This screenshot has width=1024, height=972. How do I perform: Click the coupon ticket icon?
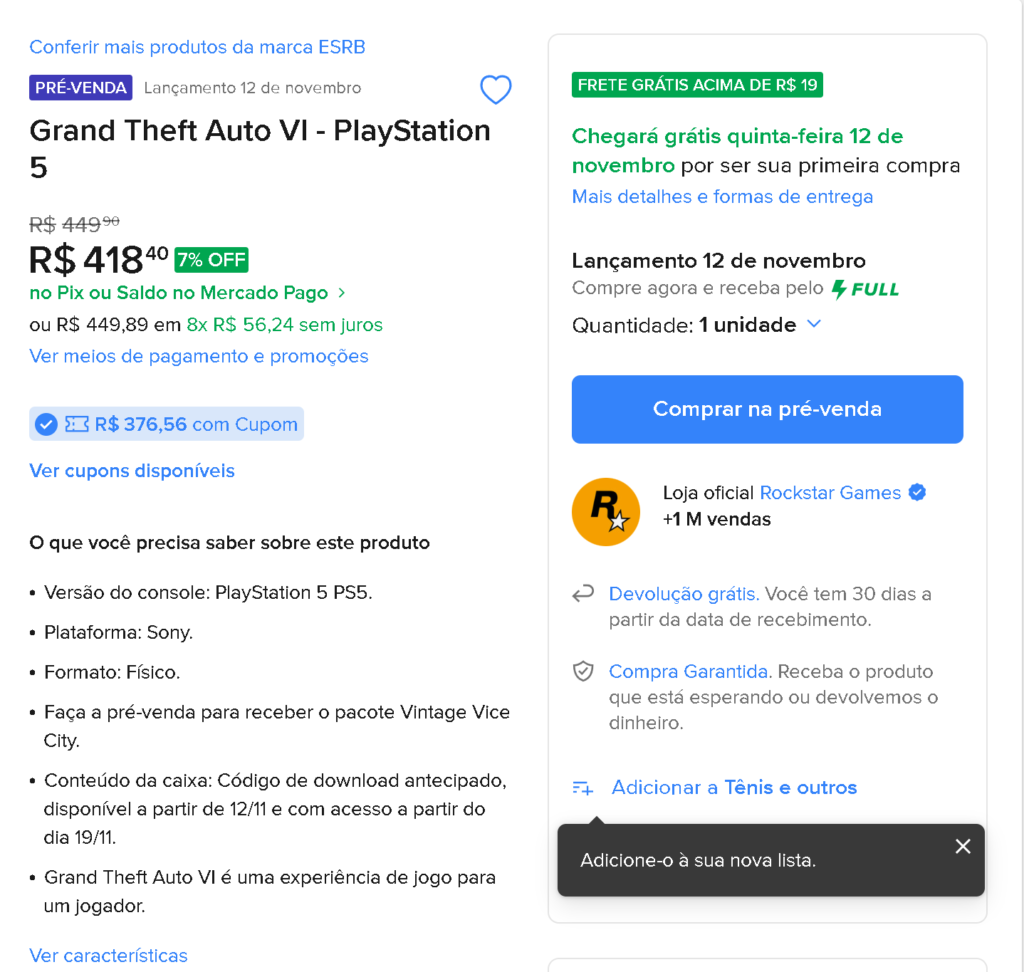pos(76,425)
